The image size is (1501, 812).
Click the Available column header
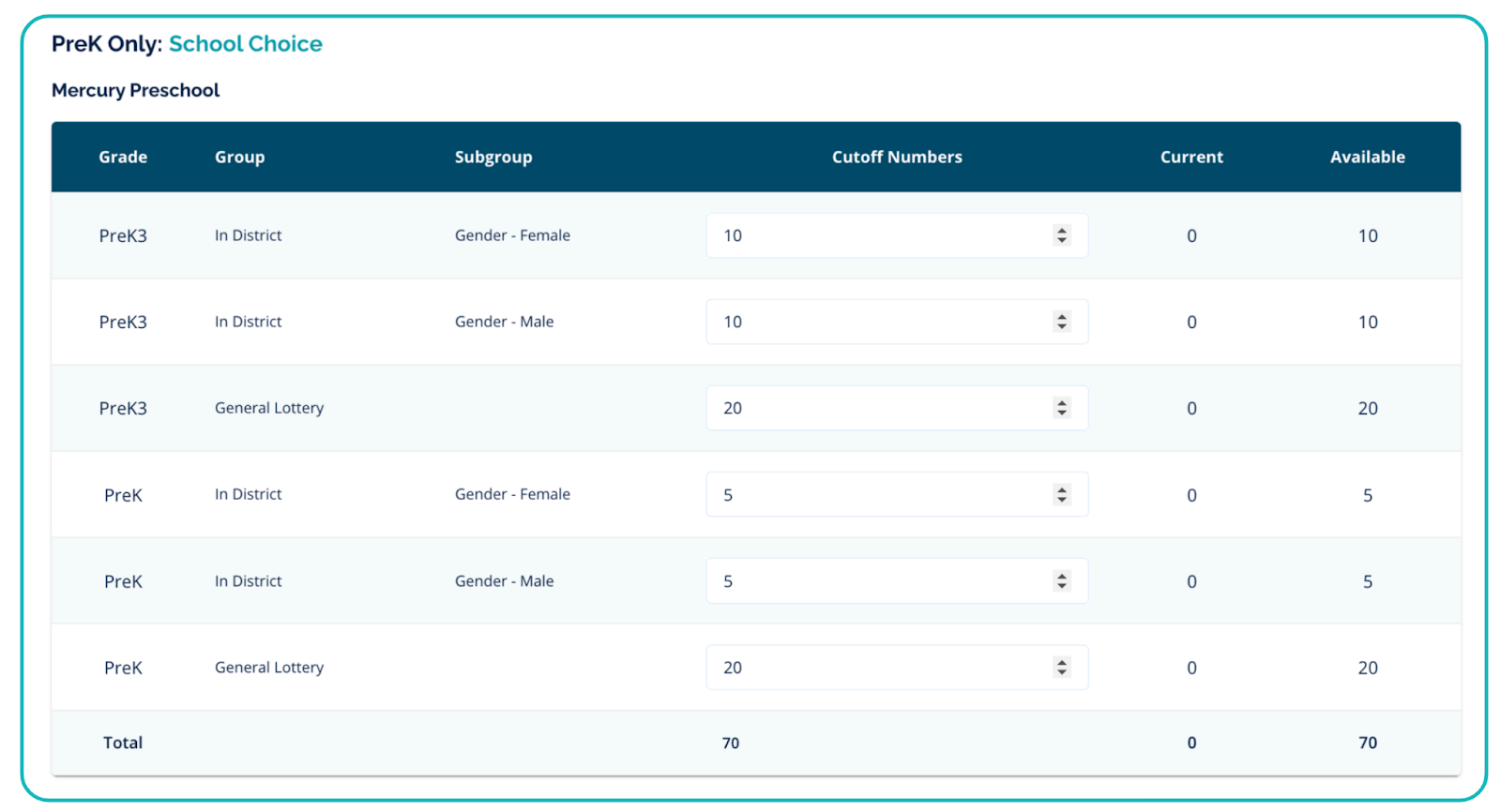click(x=1367, y=158)
